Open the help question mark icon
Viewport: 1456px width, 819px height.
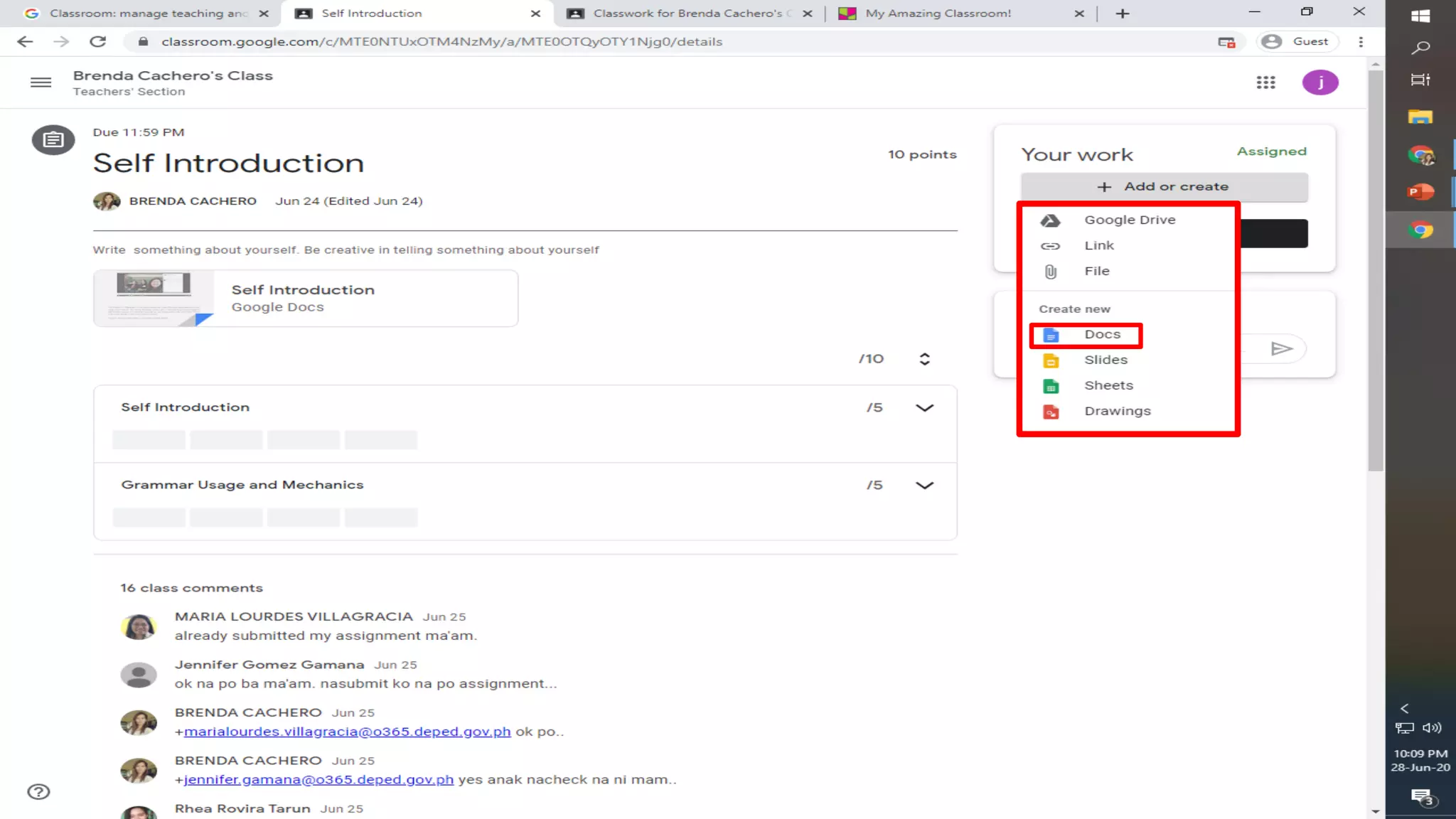click(x=38, y=791)
